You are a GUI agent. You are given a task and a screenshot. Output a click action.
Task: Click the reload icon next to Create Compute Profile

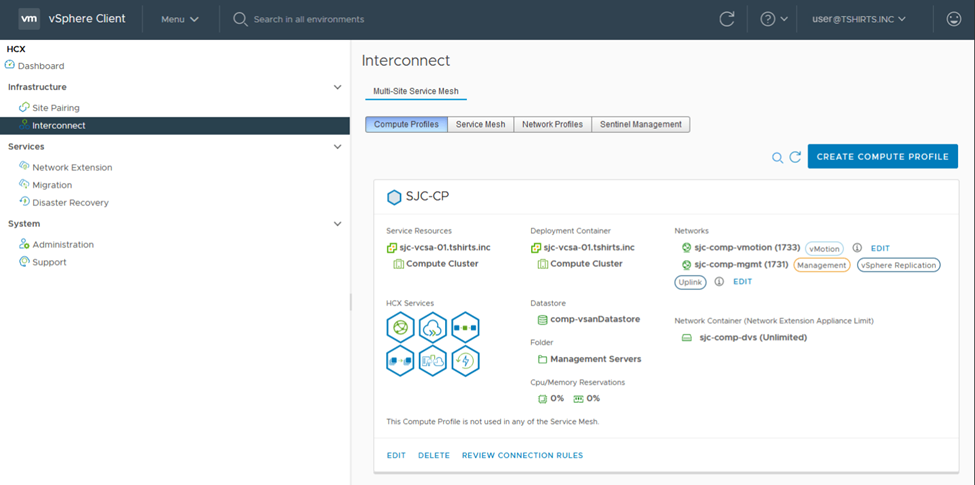[795, 157]
